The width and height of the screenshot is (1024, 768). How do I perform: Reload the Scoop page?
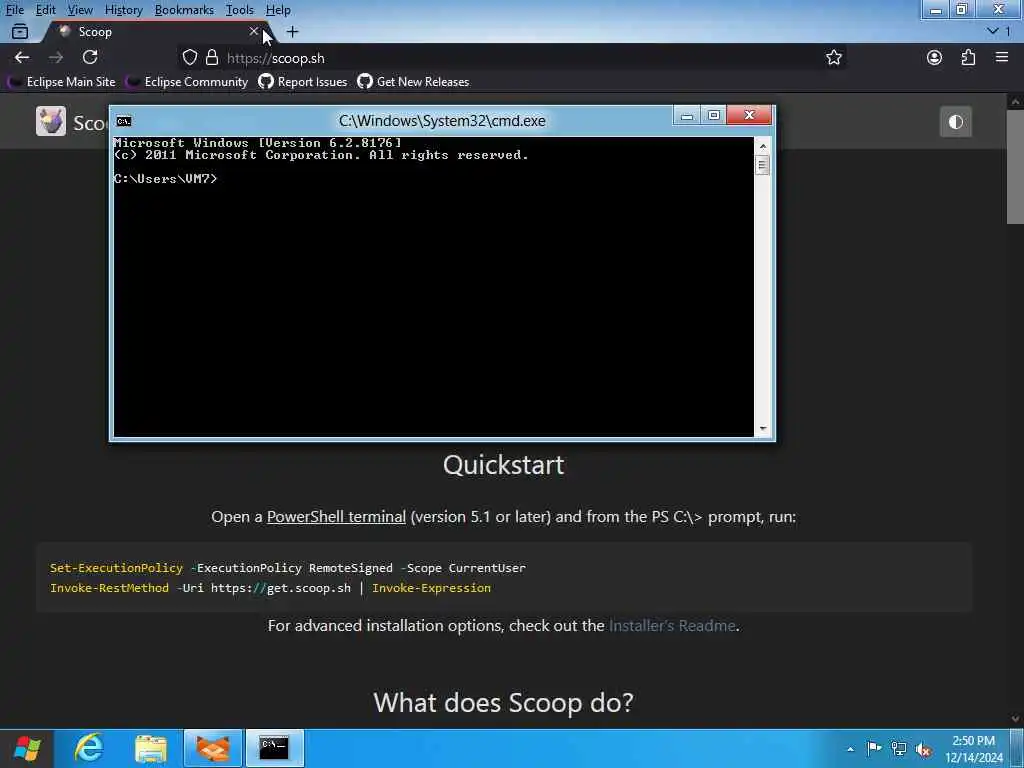[90, 57]
